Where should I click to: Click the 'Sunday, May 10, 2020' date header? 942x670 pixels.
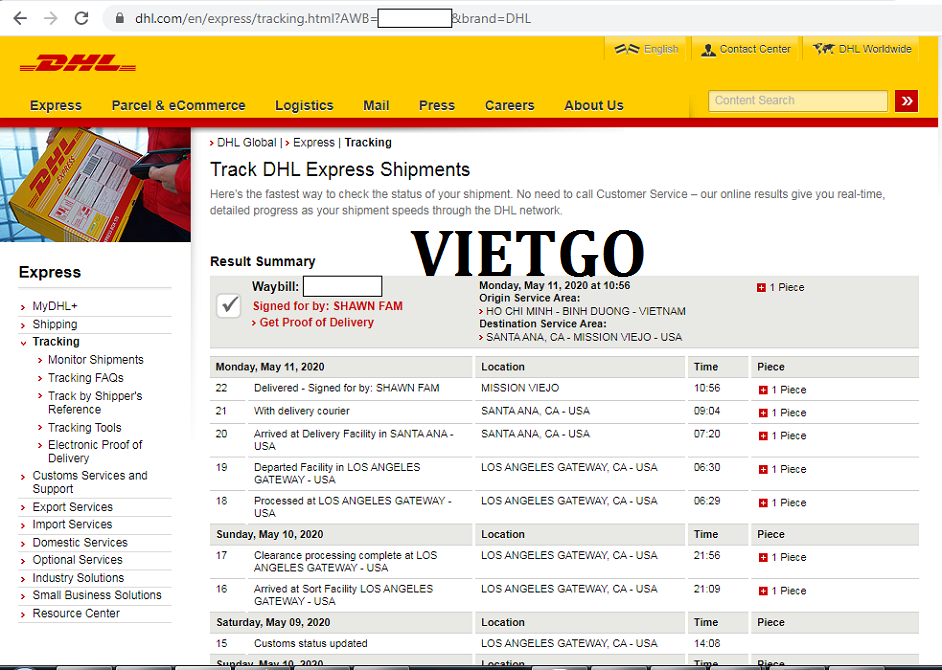pyautogui.click(x=270, y=534)
